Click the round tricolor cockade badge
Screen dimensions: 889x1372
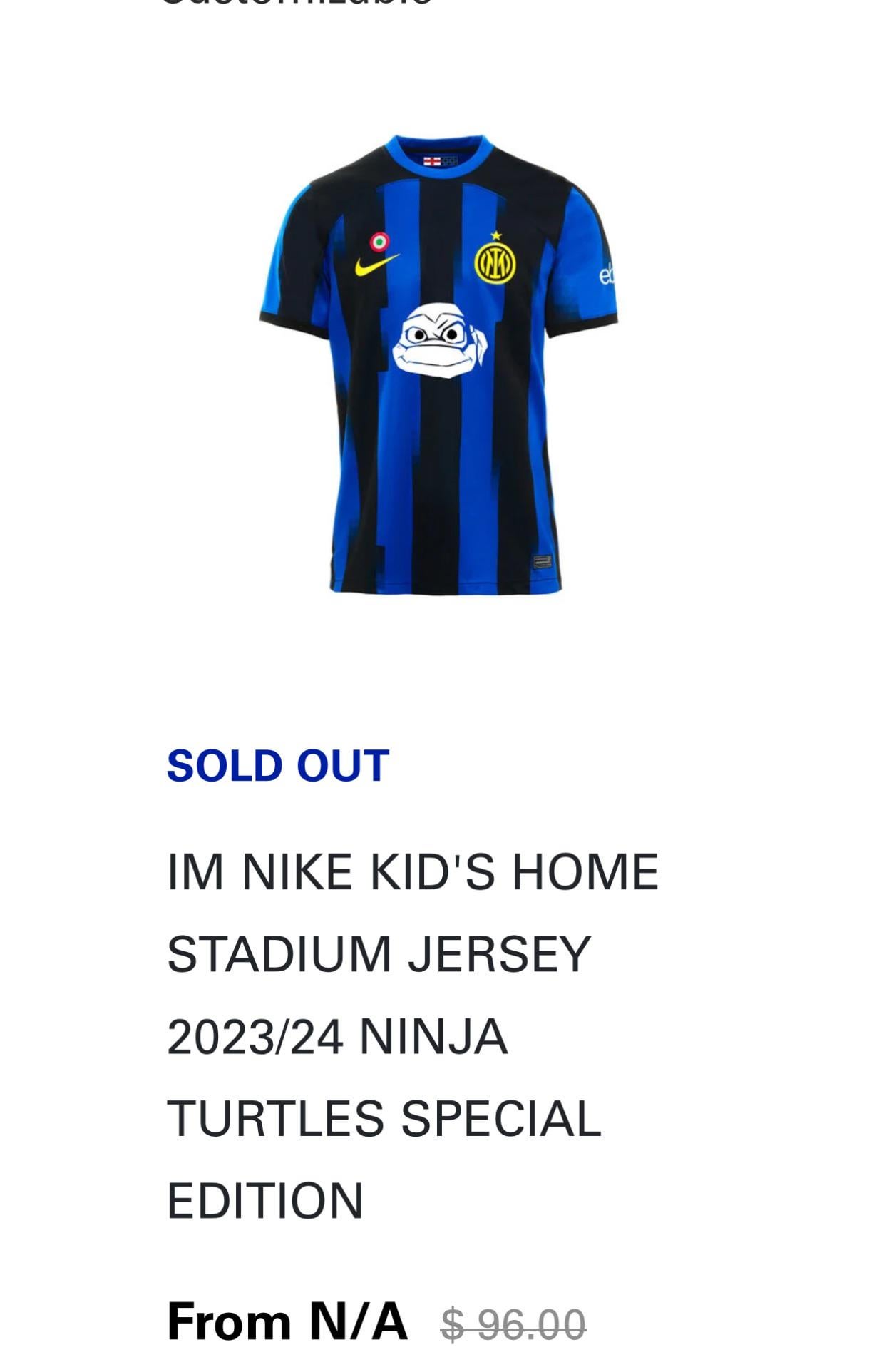click(x=379, y=241)
